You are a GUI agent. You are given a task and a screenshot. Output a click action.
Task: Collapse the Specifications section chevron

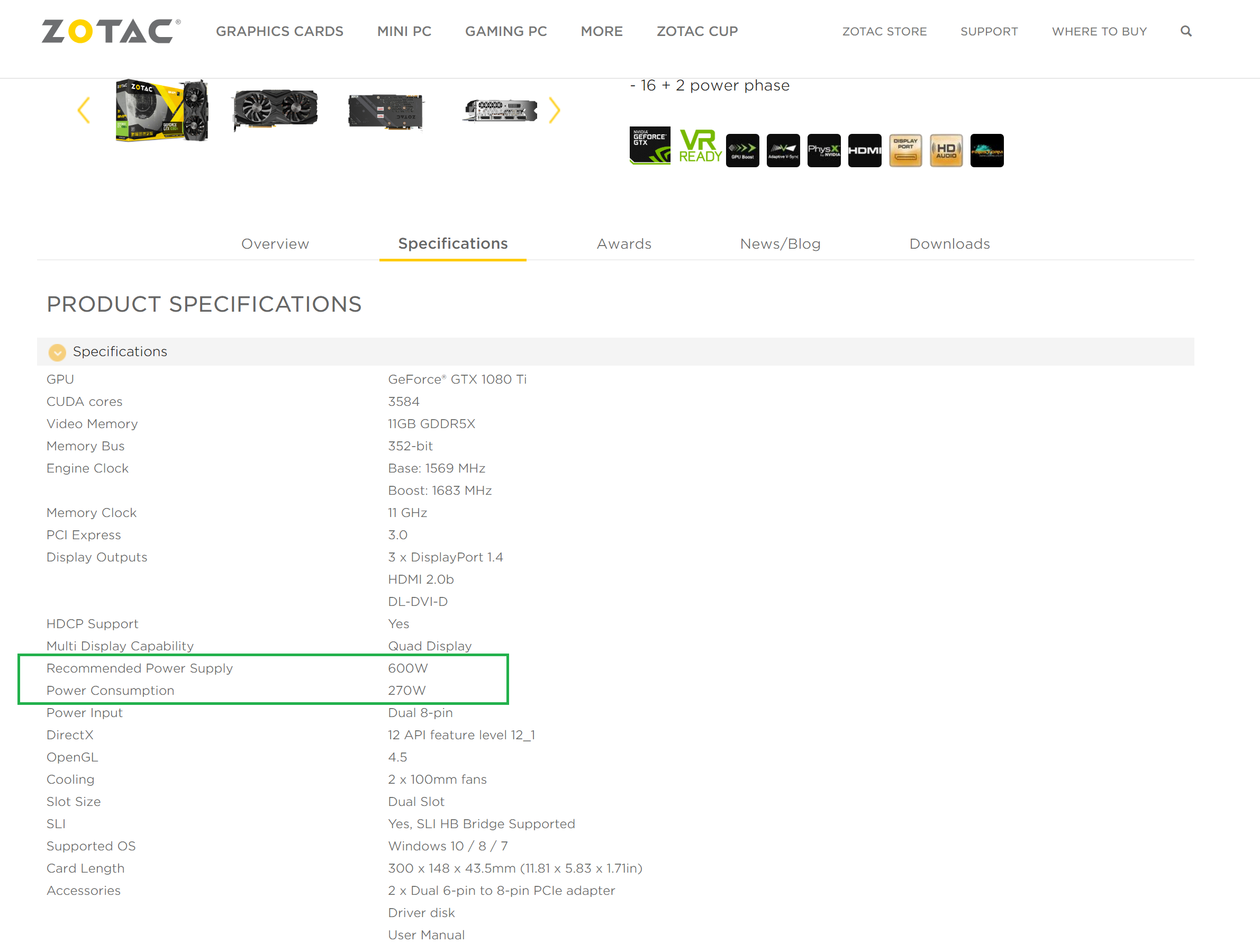[57, 352]
